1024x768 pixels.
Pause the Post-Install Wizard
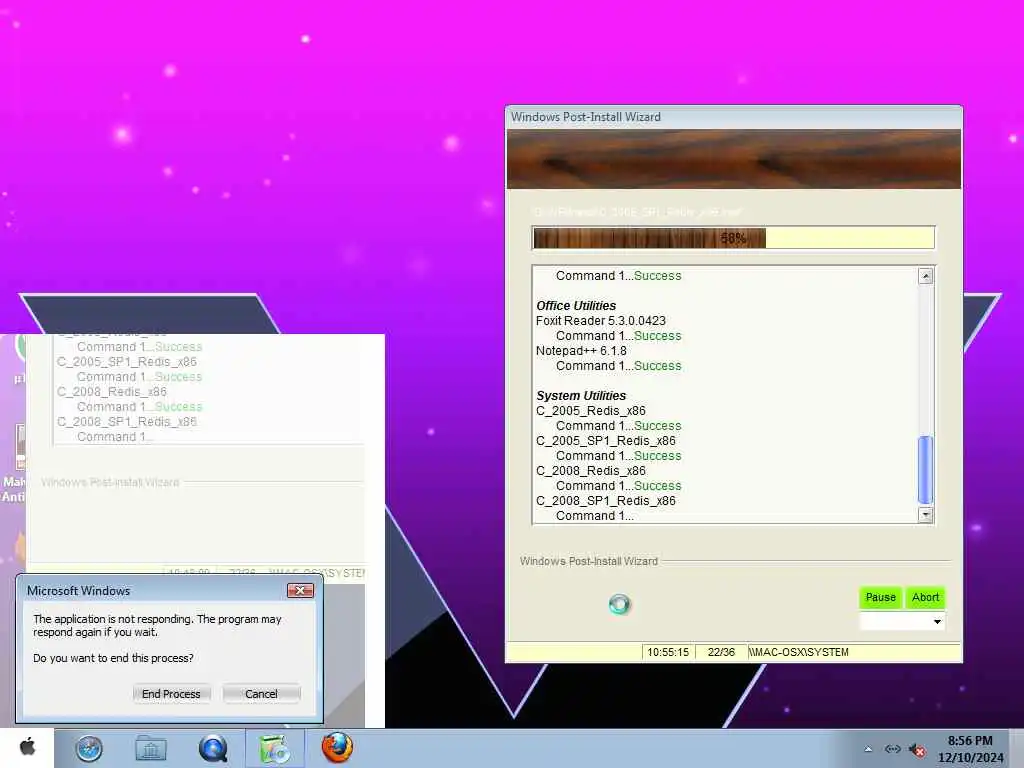coord(880,597)
